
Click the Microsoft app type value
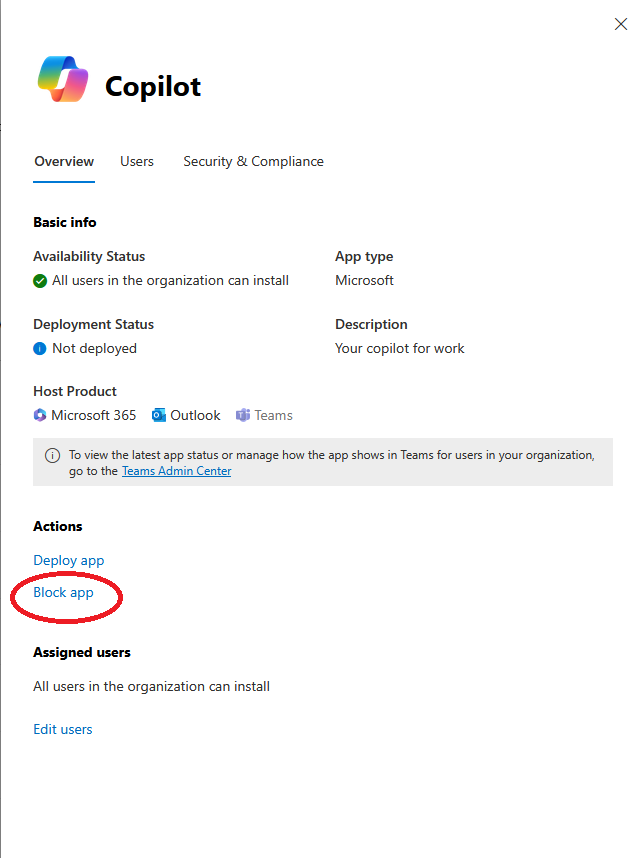point(364,281)
